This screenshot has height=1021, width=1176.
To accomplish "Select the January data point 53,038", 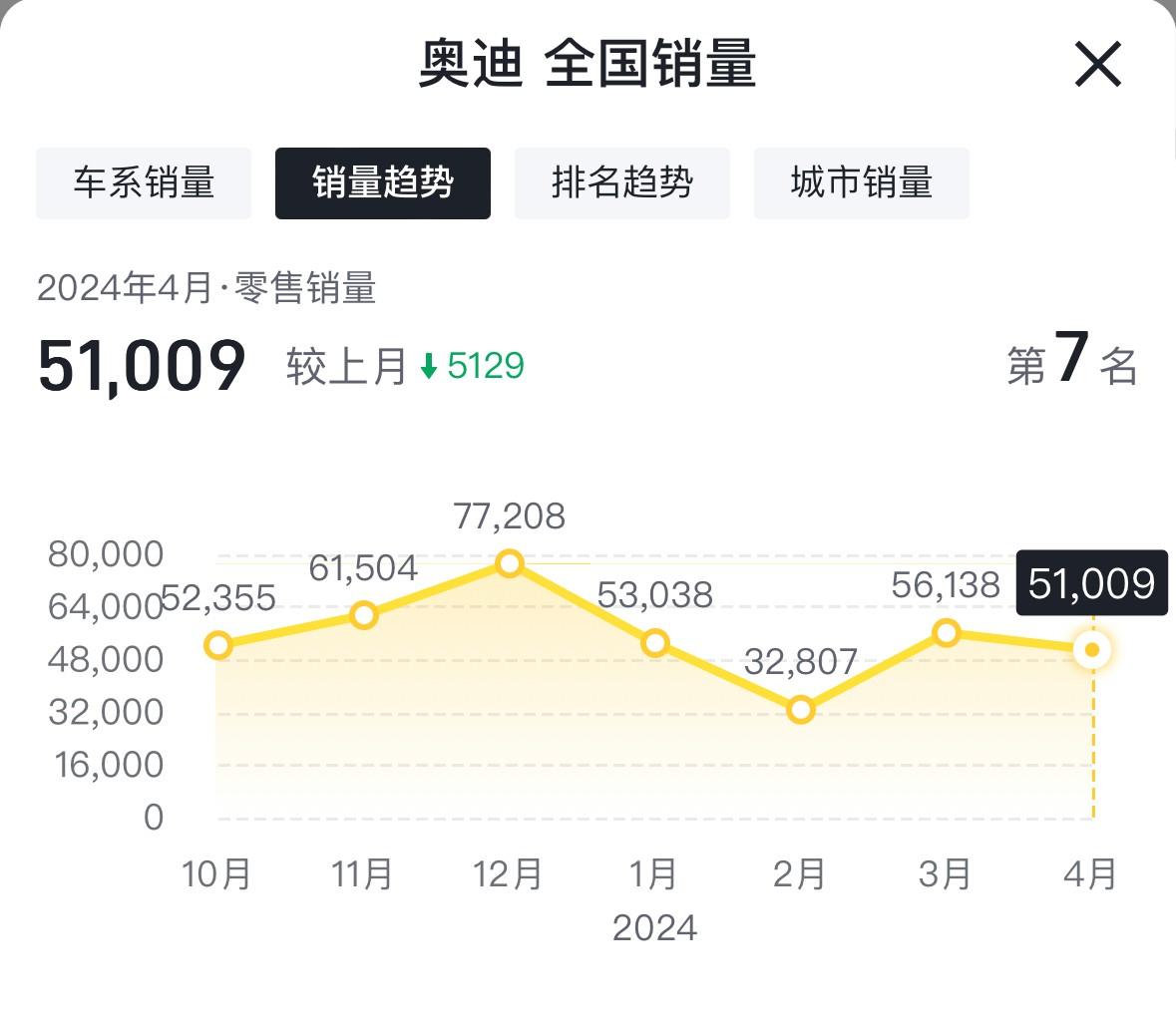I will pos(654,643).
